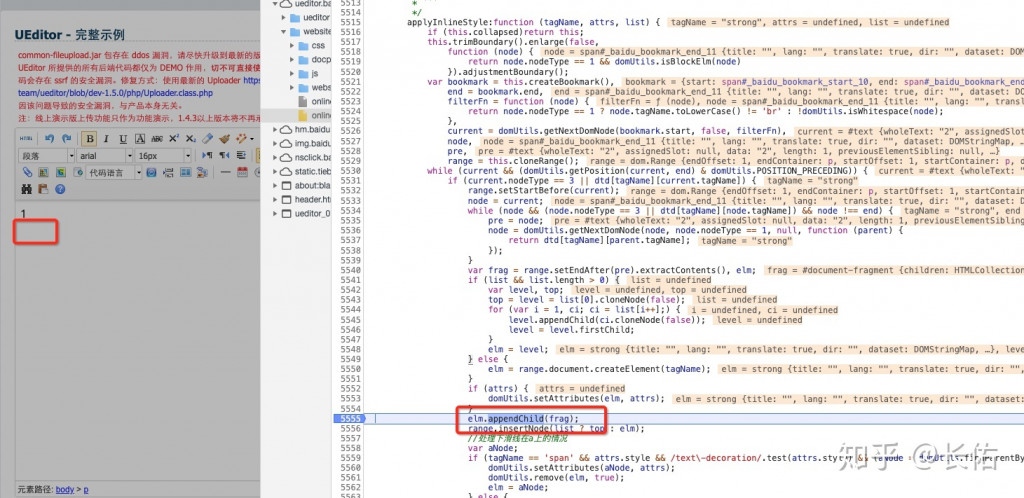
Task: Insert a page break icon
Action: [x=168, y=172]
